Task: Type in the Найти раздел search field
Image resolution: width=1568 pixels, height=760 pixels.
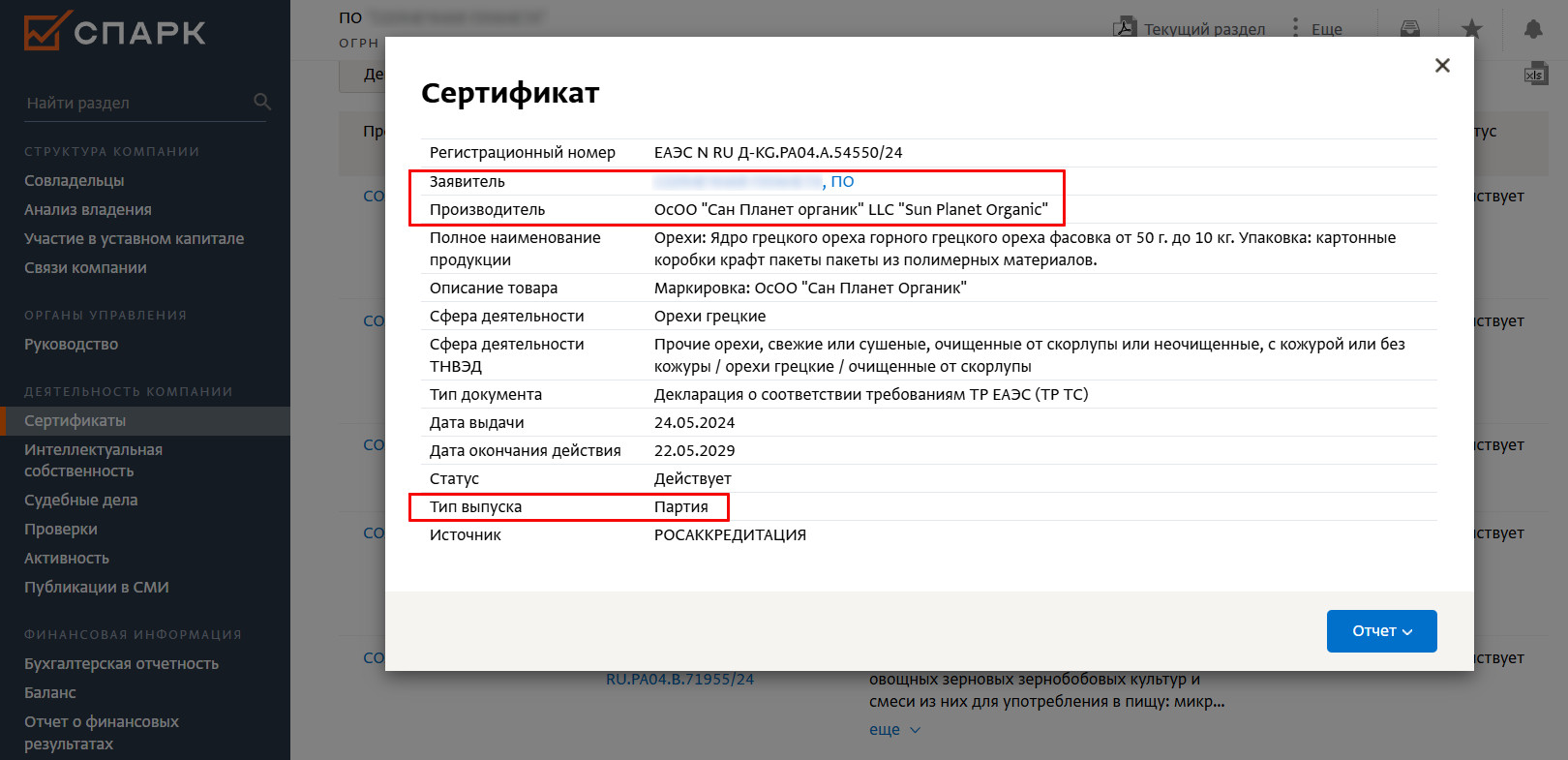Action: coord(136,103)
